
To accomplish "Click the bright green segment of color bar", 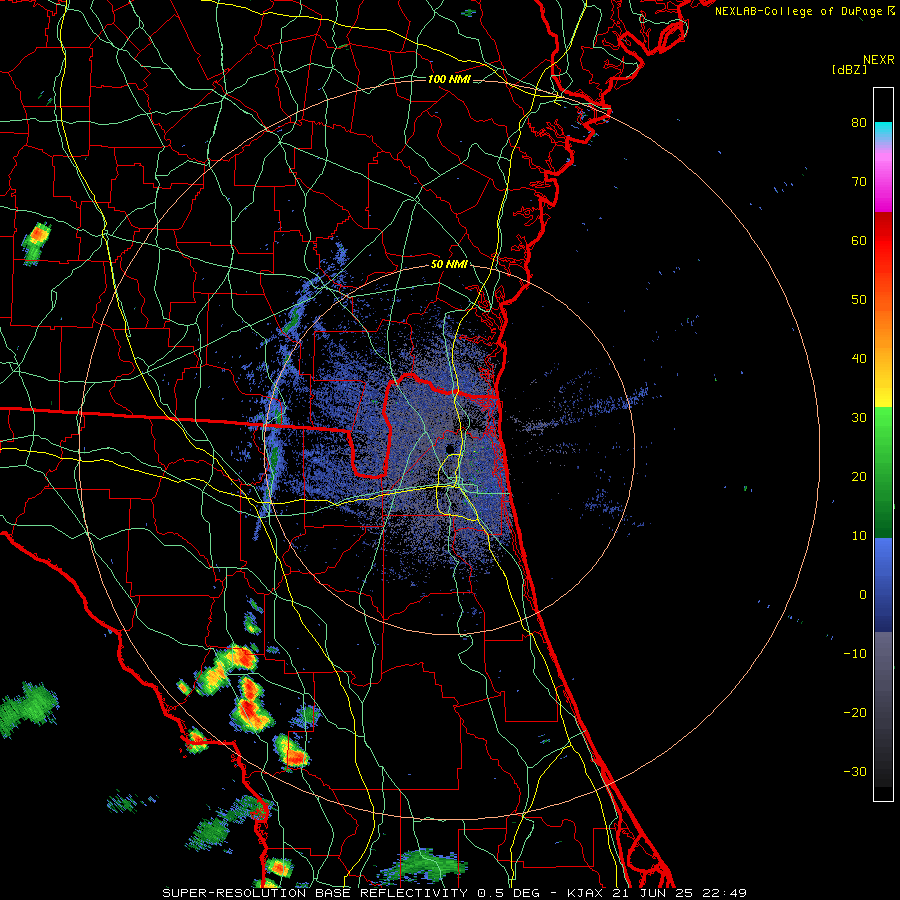I will point(883,425).
